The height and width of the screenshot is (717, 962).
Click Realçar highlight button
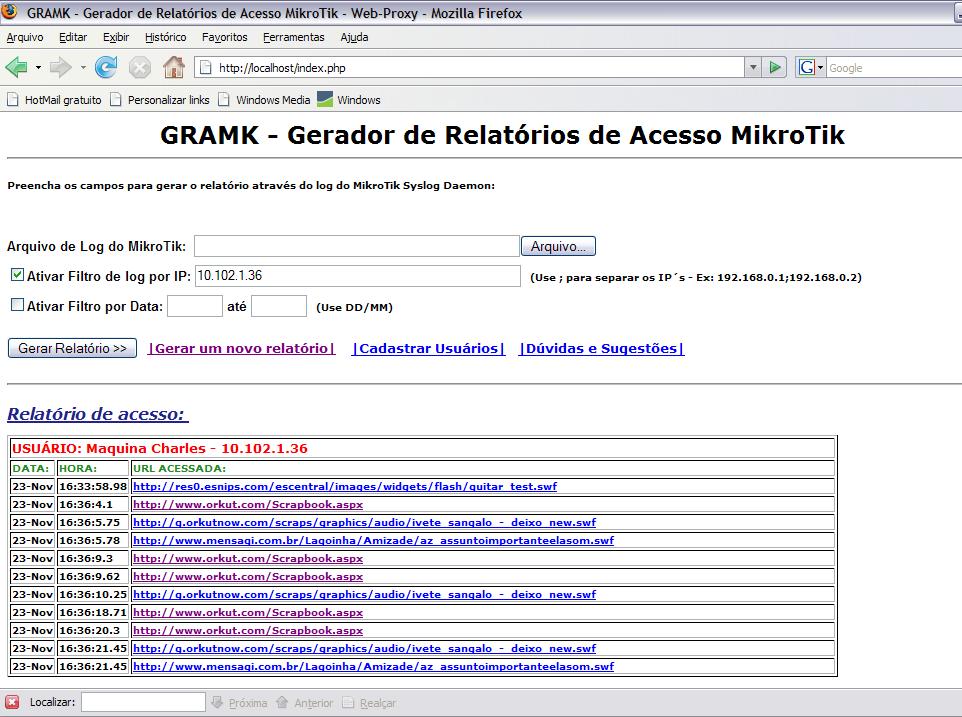pos(369,703)
